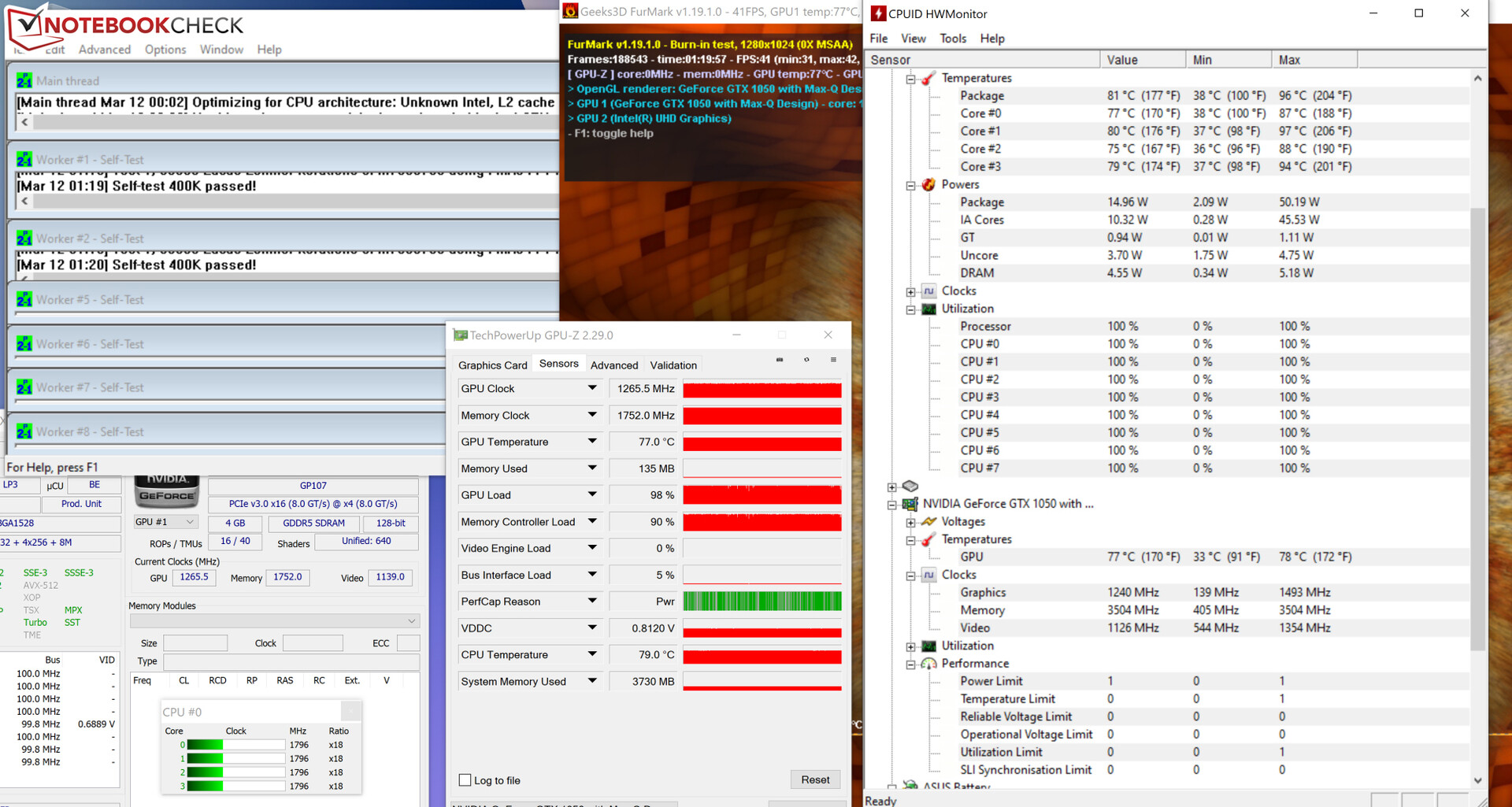The image size is (1512, 807).
Task: Click the Worker #7 Self-Test window icon
Action: [24, 387]
